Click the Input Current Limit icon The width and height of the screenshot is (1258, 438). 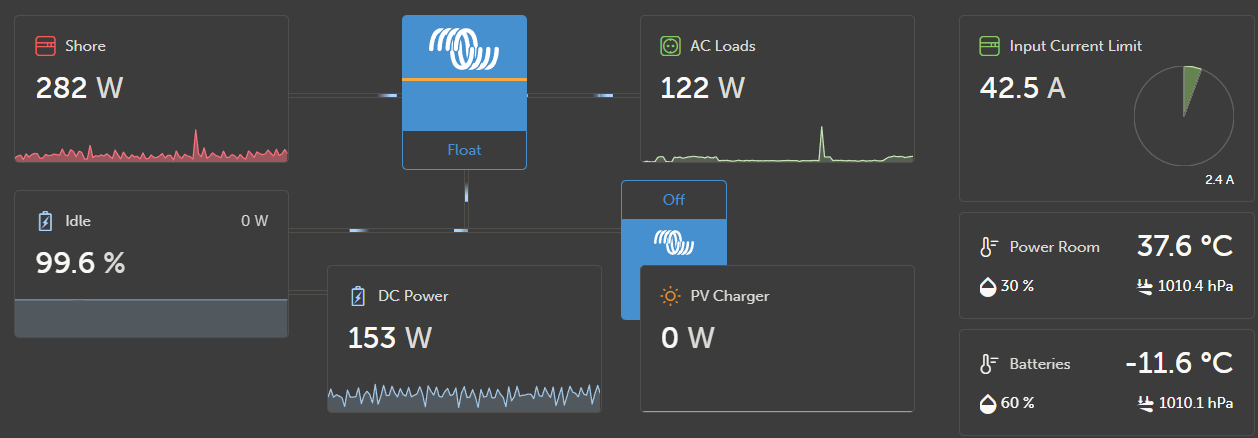pos(990,46)
